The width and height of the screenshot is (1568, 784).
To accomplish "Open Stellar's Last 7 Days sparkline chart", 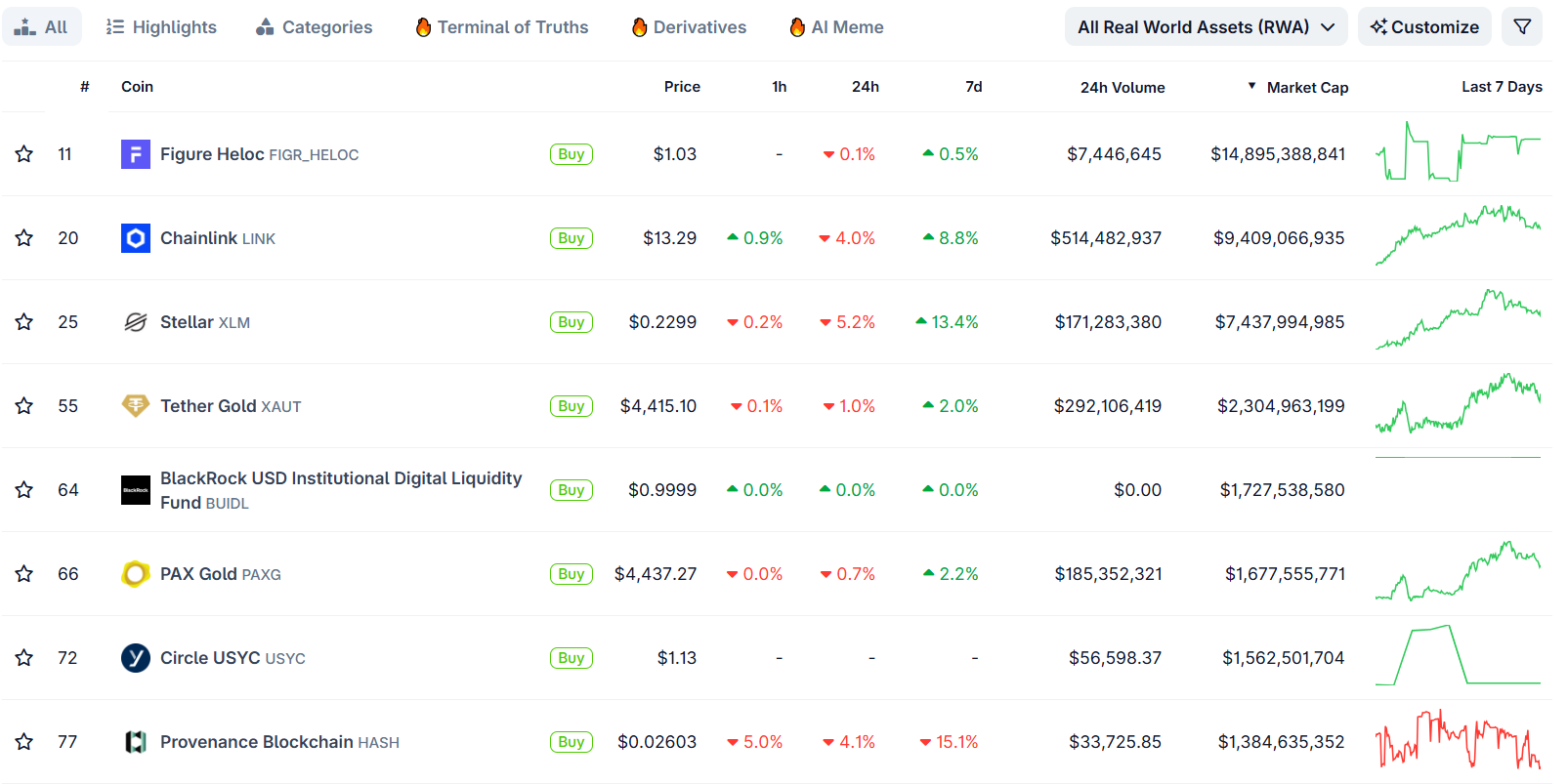I will point(1458,320).
